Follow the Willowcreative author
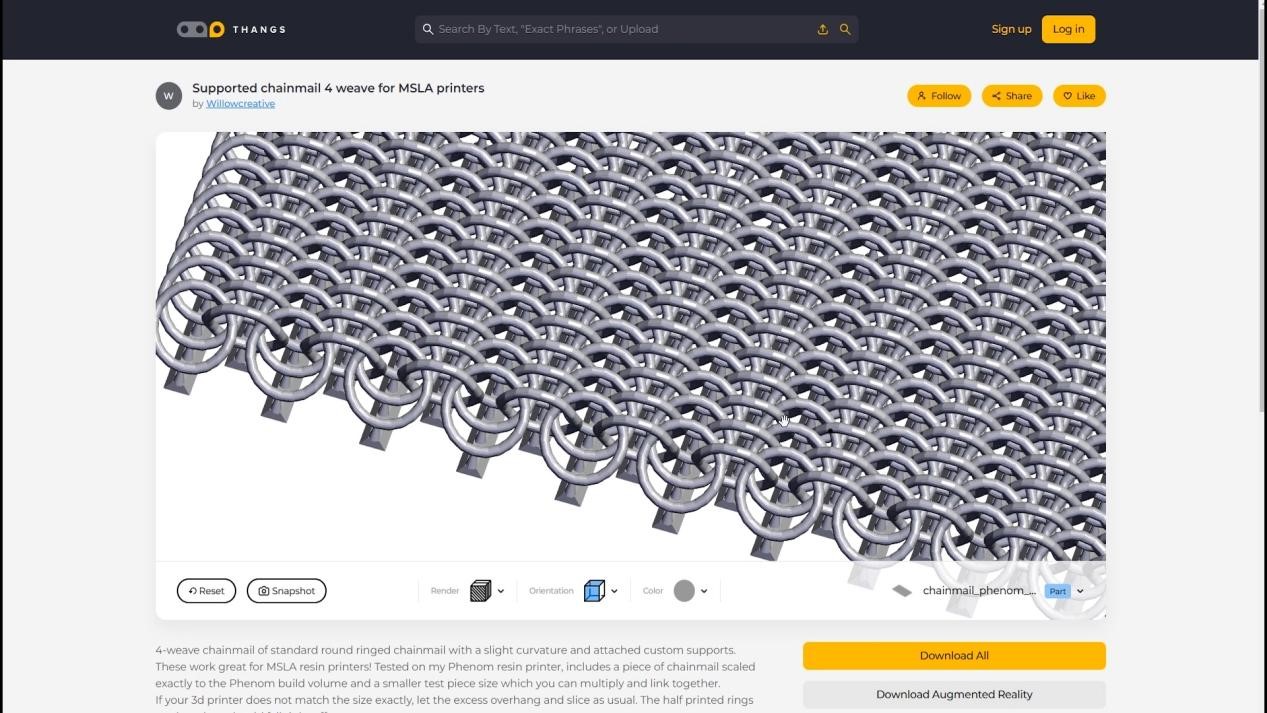Image resolution: width=1267 pixels, height=713 pixels. (x=939, y=96)
